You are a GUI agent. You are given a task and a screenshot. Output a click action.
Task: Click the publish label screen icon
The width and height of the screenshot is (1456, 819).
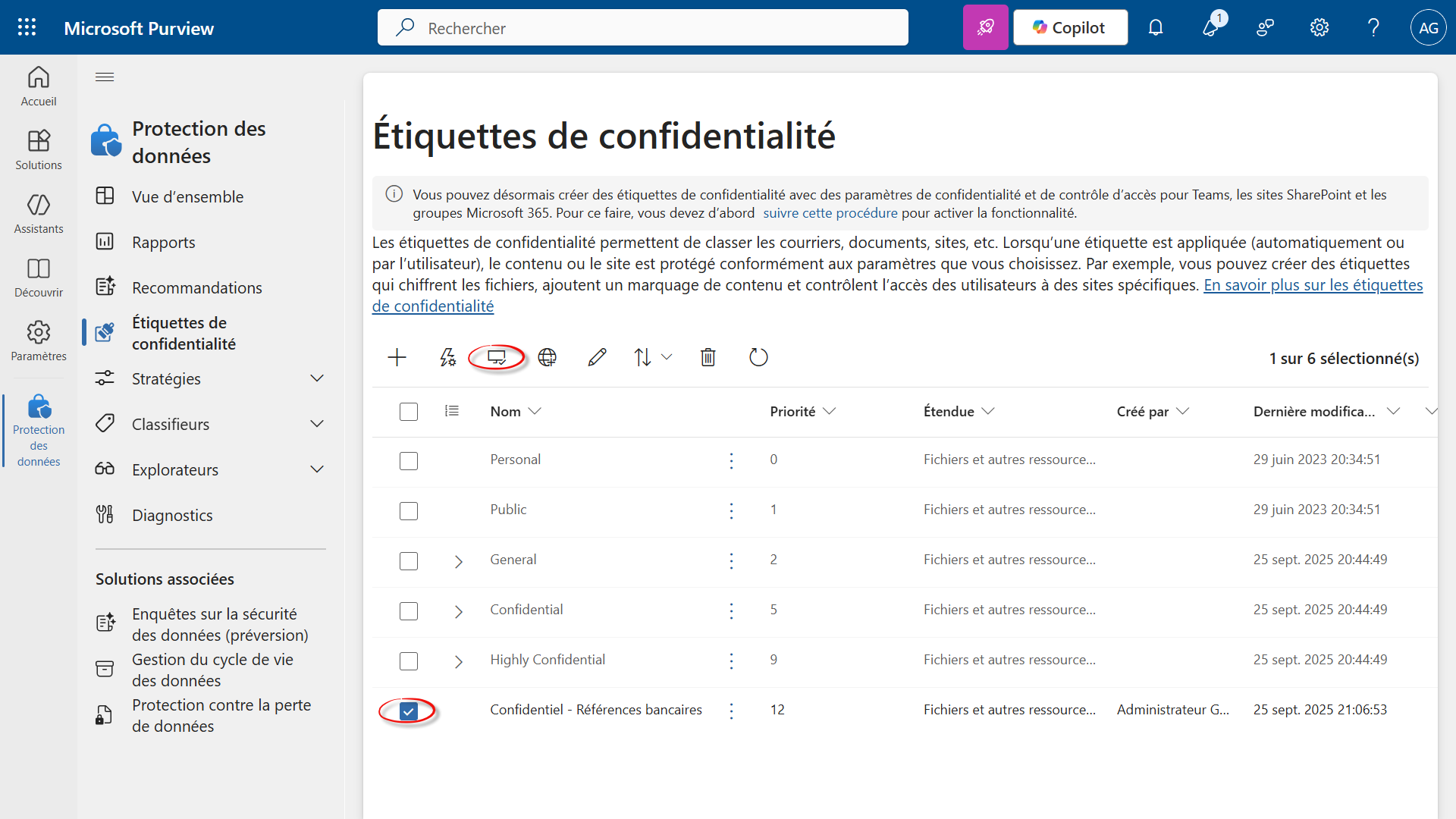497,357
